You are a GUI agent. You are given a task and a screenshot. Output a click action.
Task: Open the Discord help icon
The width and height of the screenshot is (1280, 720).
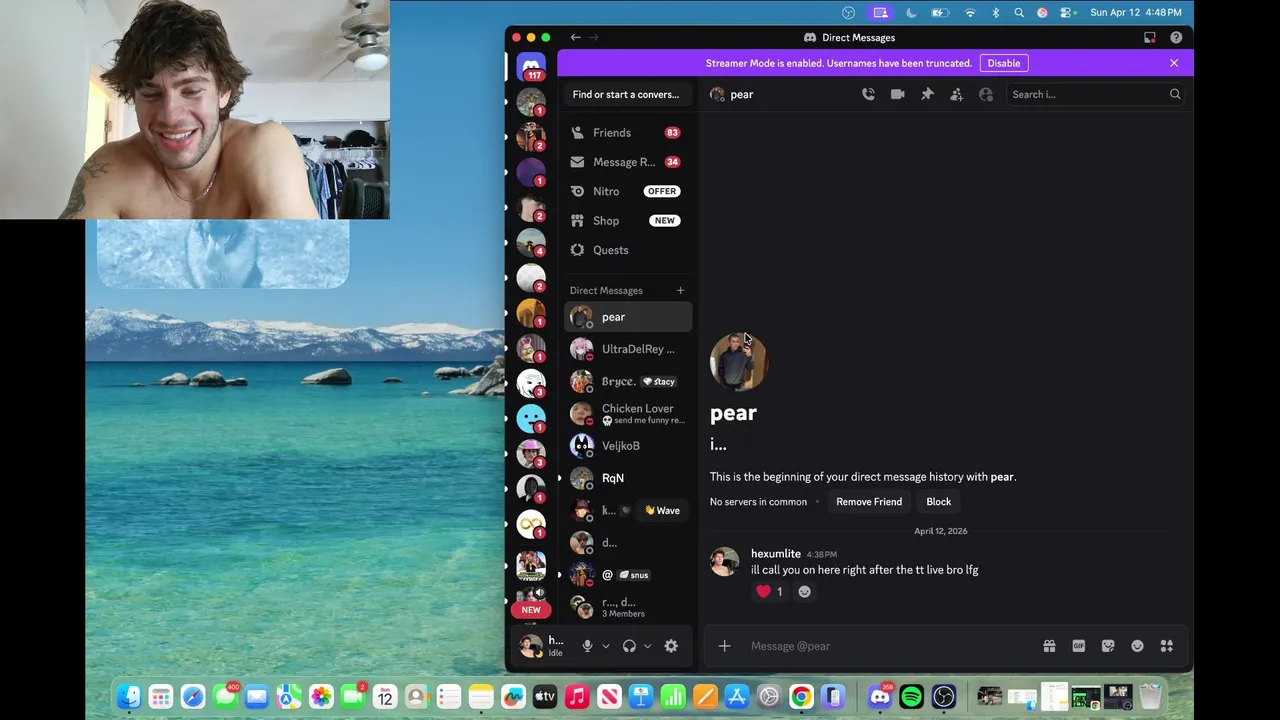click(1176, 37)
